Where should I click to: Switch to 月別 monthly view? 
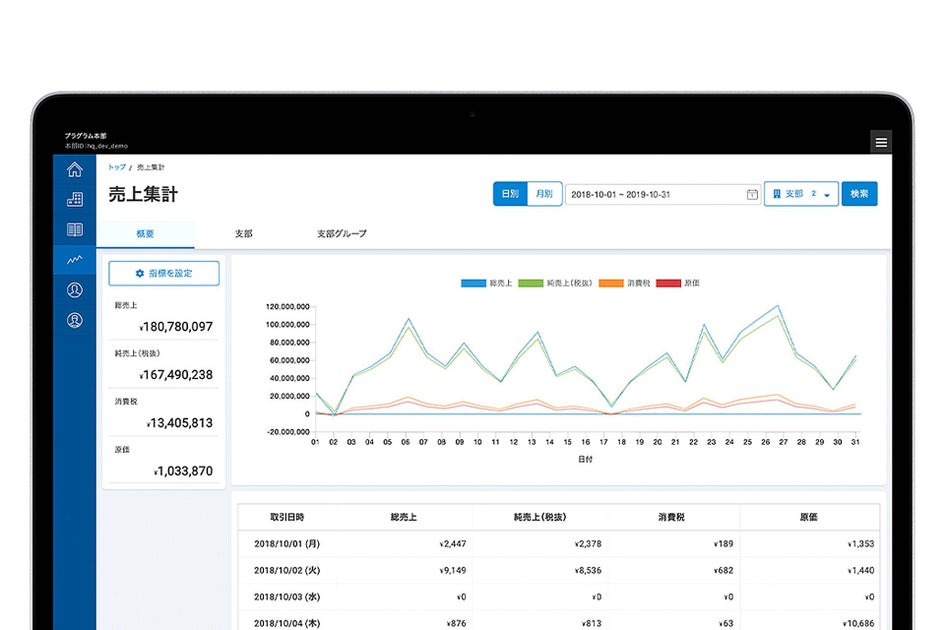544,194
